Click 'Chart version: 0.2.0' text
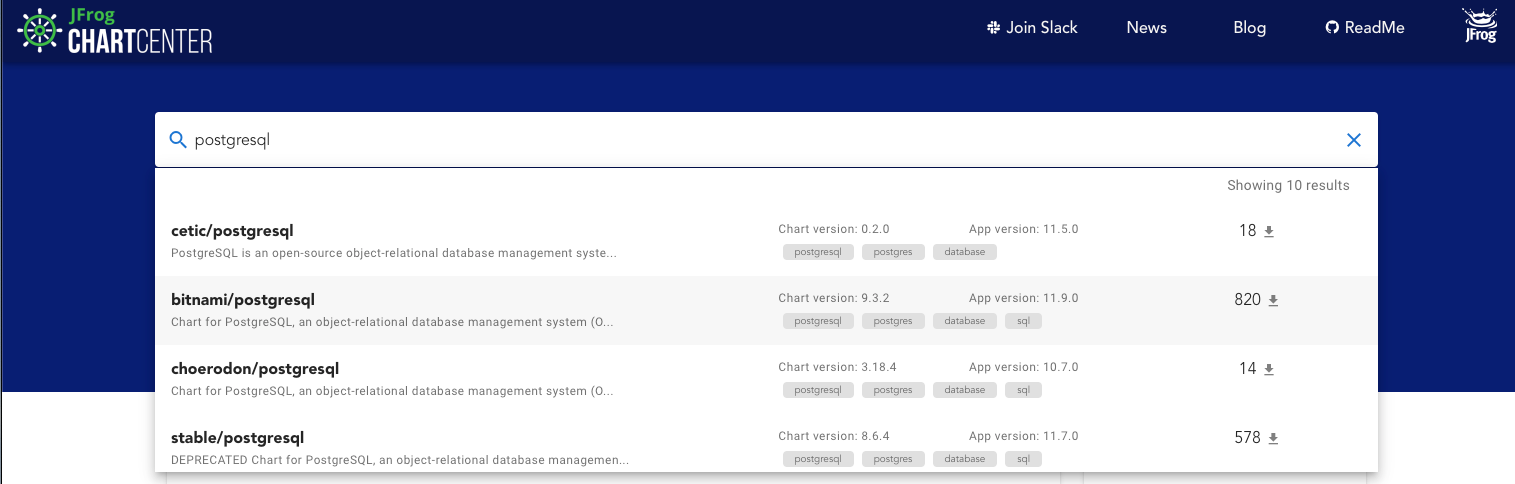 [834, 229]
